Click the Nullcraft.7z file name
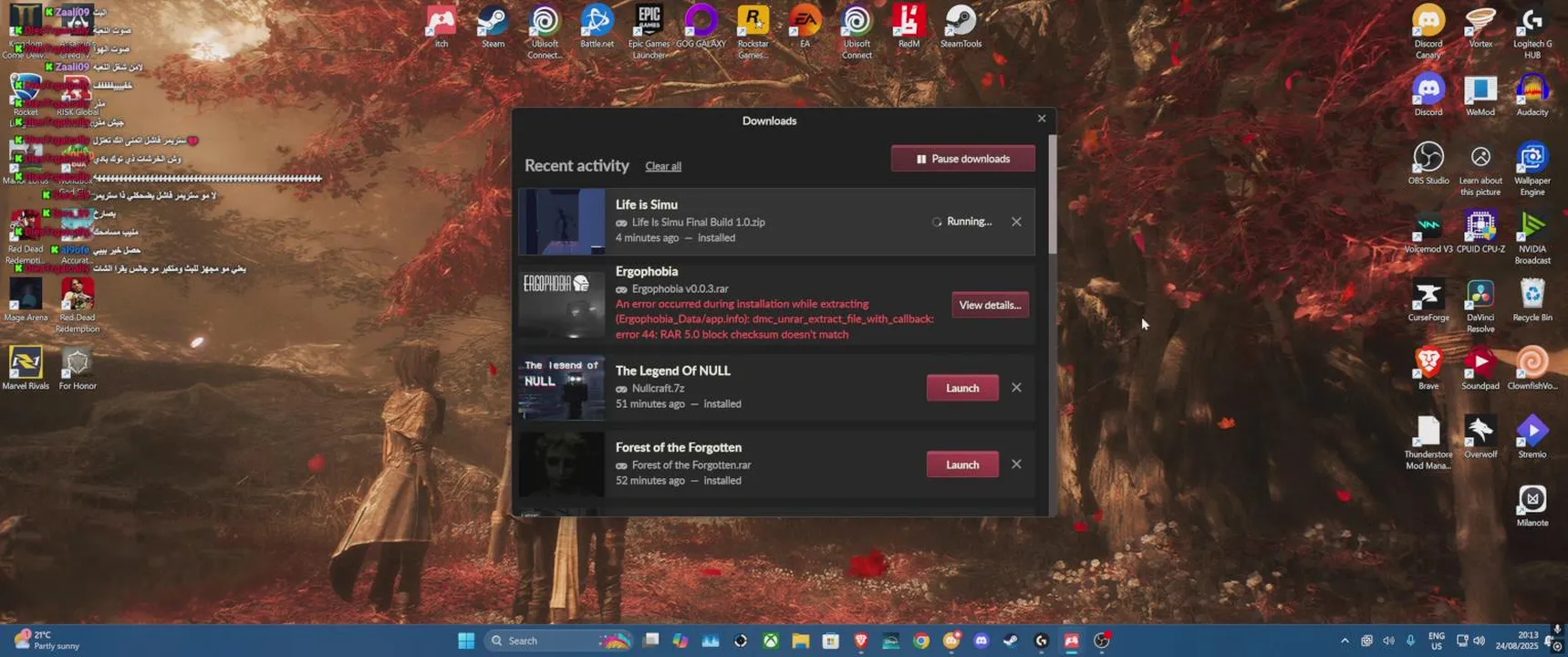1568x657 pixels. coord(658,388)
